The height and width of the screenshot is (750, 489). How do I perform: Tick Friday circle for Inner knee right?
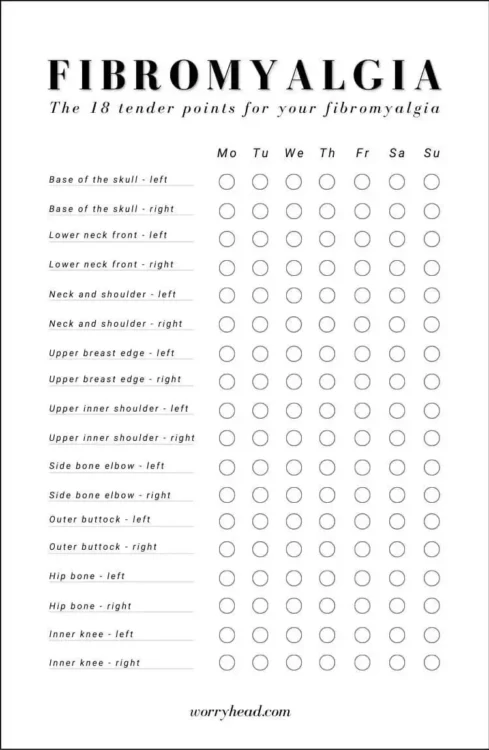(x=362, y=662)
